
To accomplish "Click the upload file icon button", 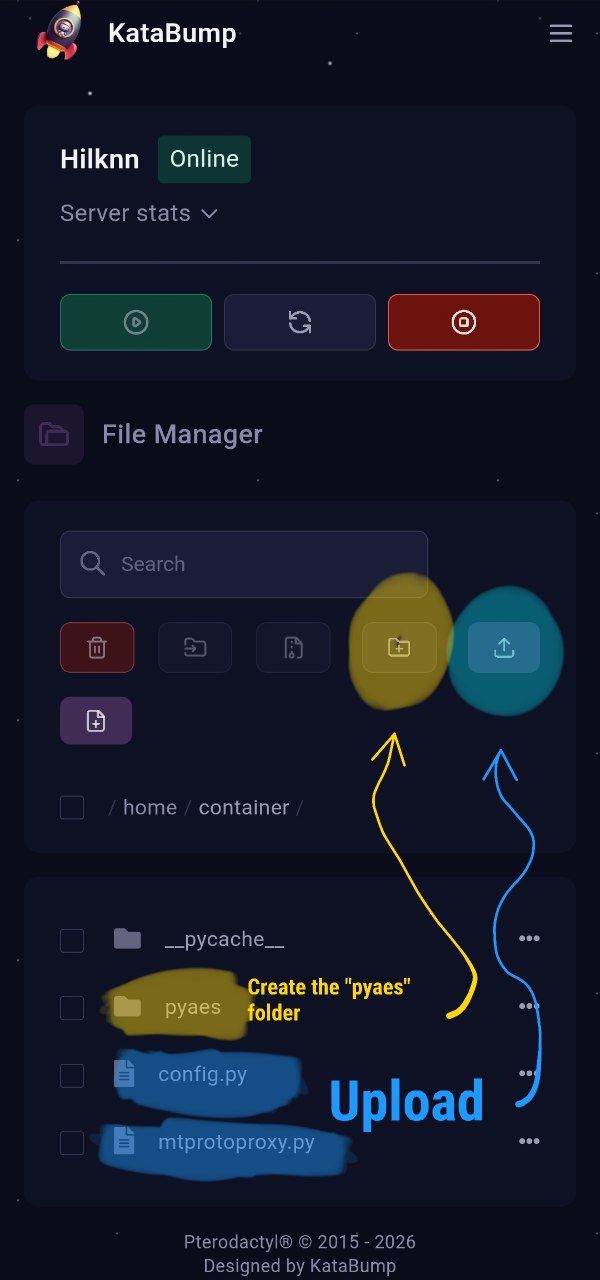I will pyautogui.click(x=504, y=647).
